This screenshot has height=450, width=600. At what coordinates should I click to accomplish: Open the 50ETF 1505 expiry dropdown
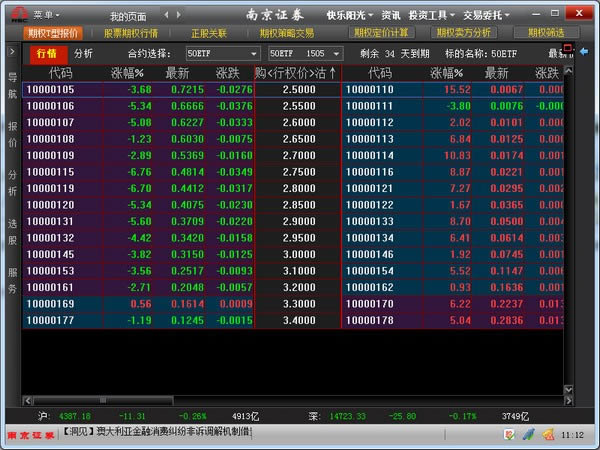tap(301, 53)
